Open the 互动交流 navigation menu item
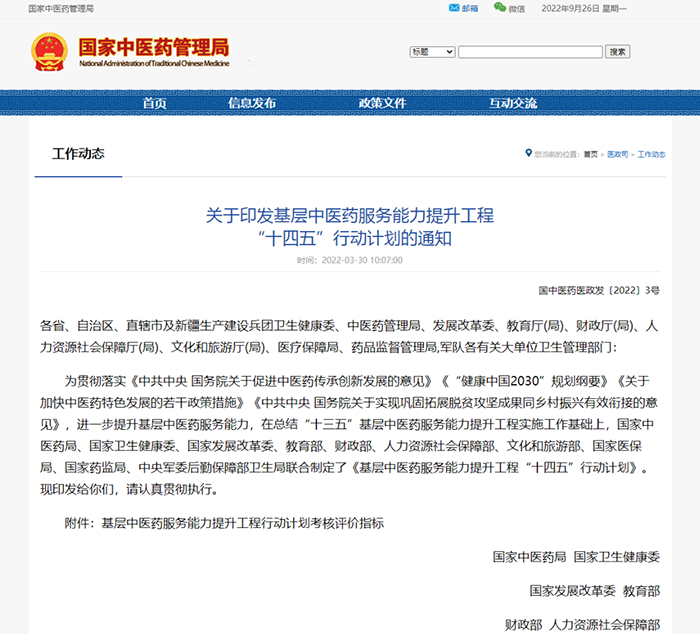Screen dimensions: 700x634 [513, 103]
